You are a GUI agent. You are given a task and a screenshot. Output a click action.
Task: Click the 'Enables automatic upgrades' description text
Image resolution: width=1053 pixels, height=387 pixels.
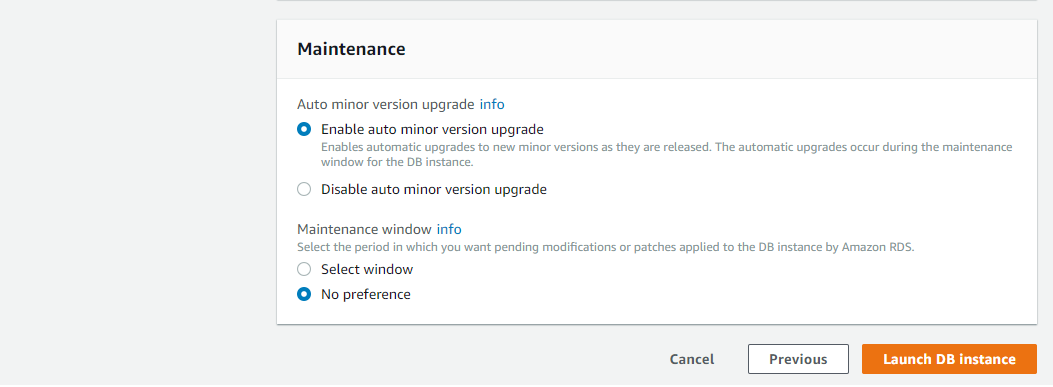coord(667,155)
